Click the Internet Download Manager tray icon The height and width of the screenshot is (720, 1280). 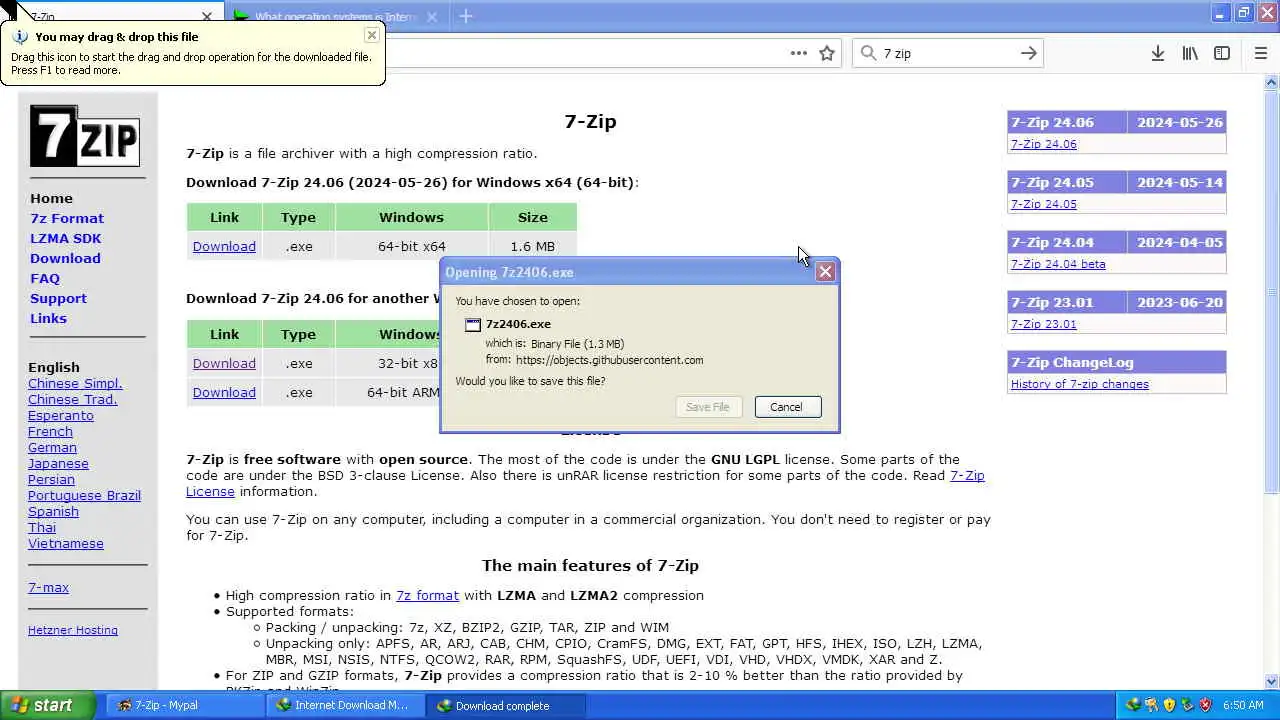coord(1133,705)
